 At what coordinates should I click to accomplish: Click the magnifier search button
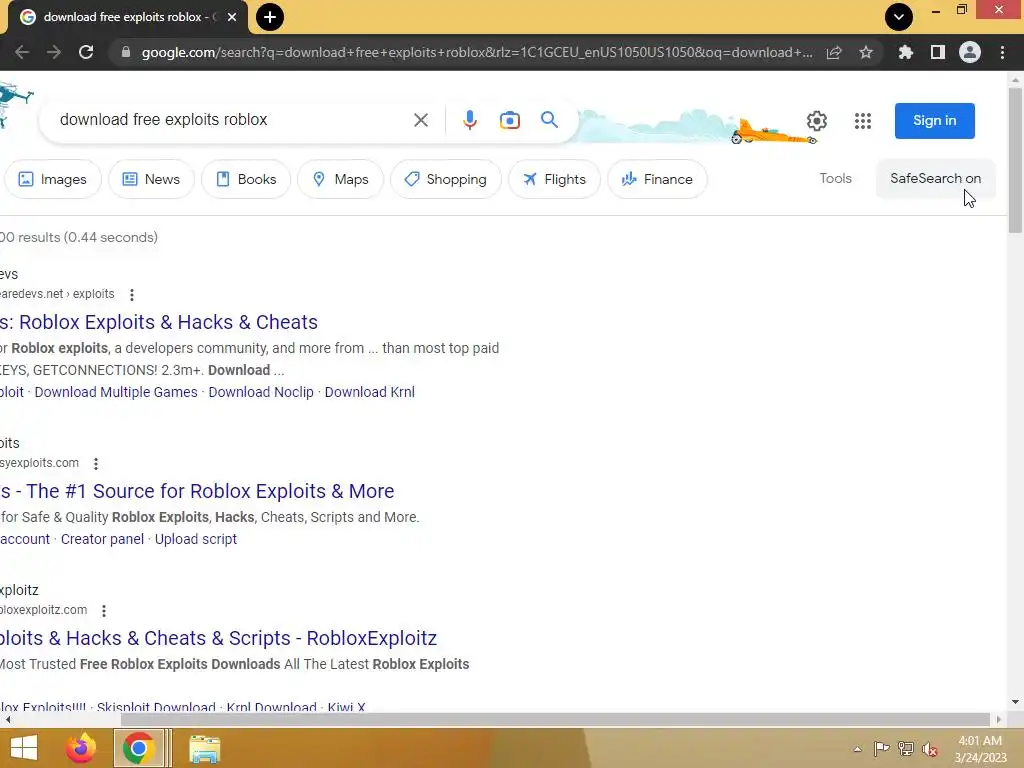pos(549,120)
